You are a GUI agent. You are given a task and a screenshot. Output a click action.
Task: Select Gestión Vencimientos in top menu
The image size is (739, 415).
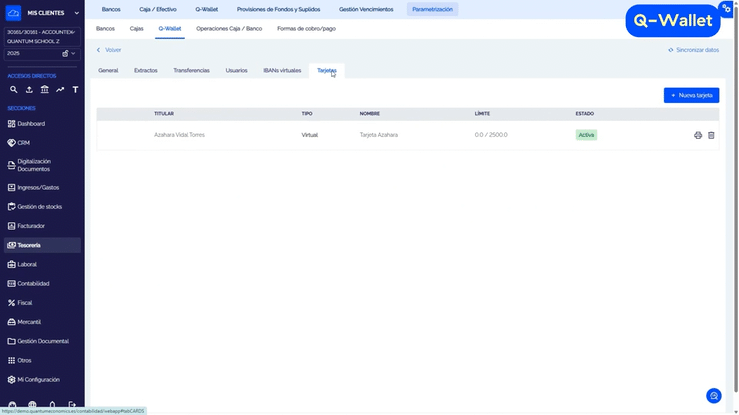366,9
